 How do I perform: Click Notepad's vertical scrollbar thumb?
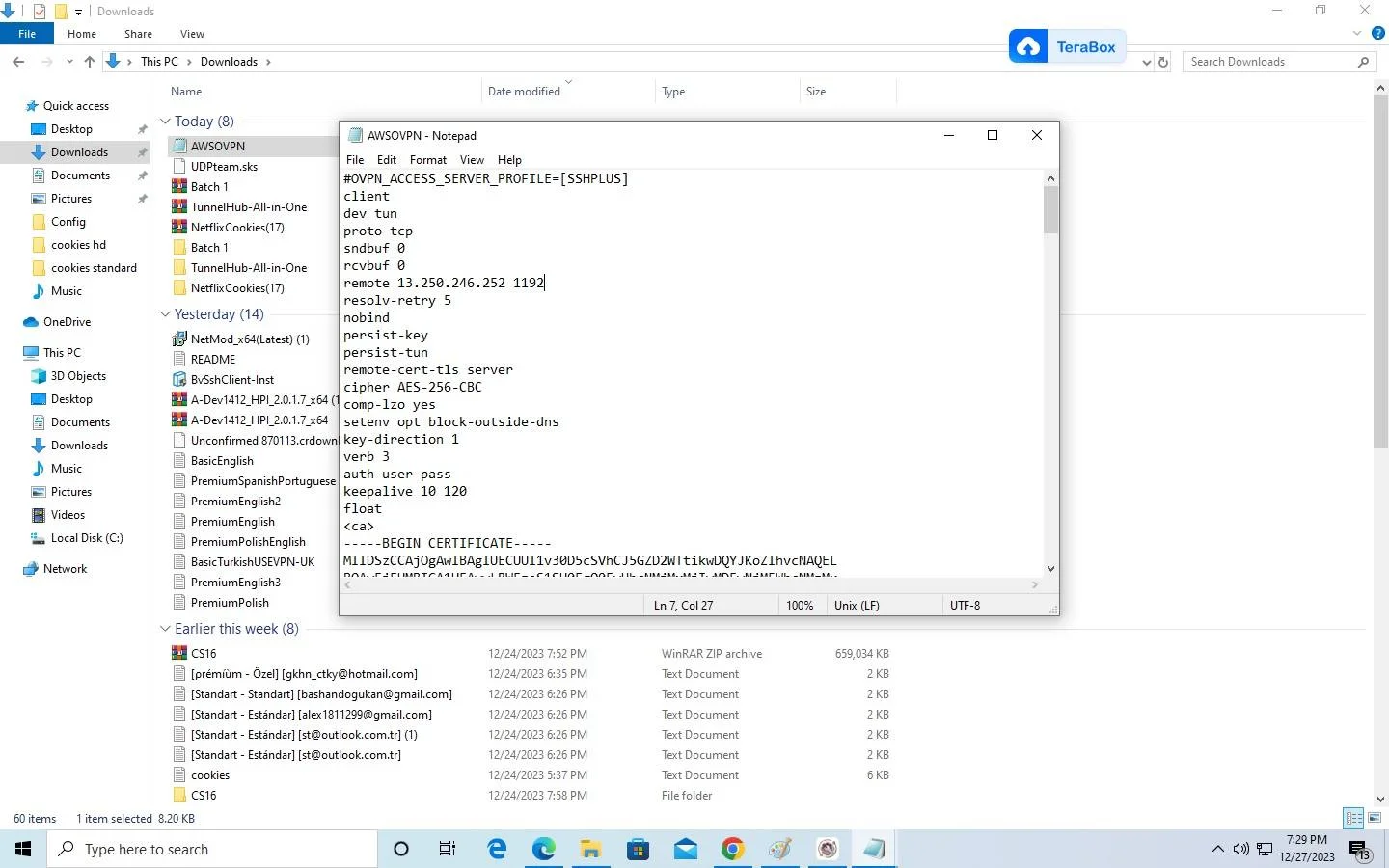tap(1050, 210)
